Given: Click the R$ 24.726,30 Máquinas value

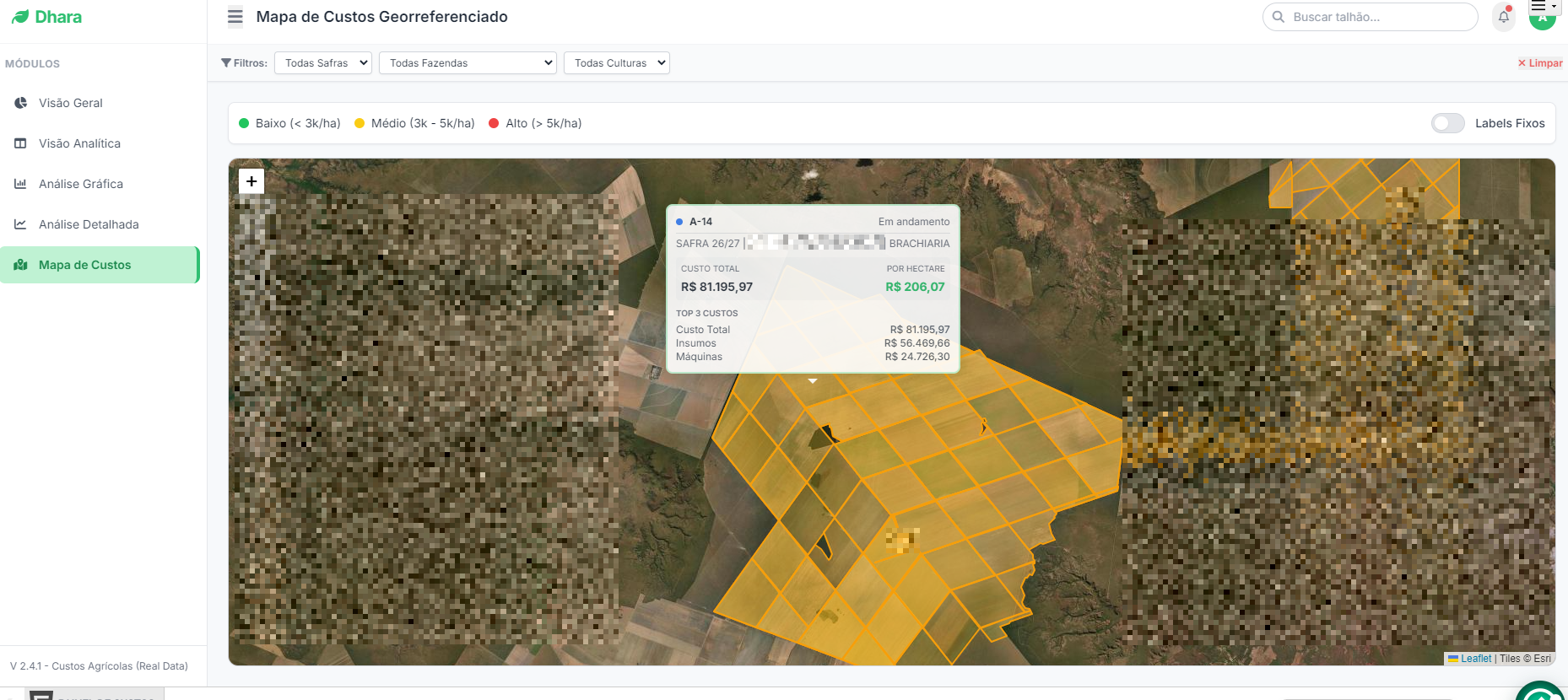Looking at the screenshot, I should (917, 357).
